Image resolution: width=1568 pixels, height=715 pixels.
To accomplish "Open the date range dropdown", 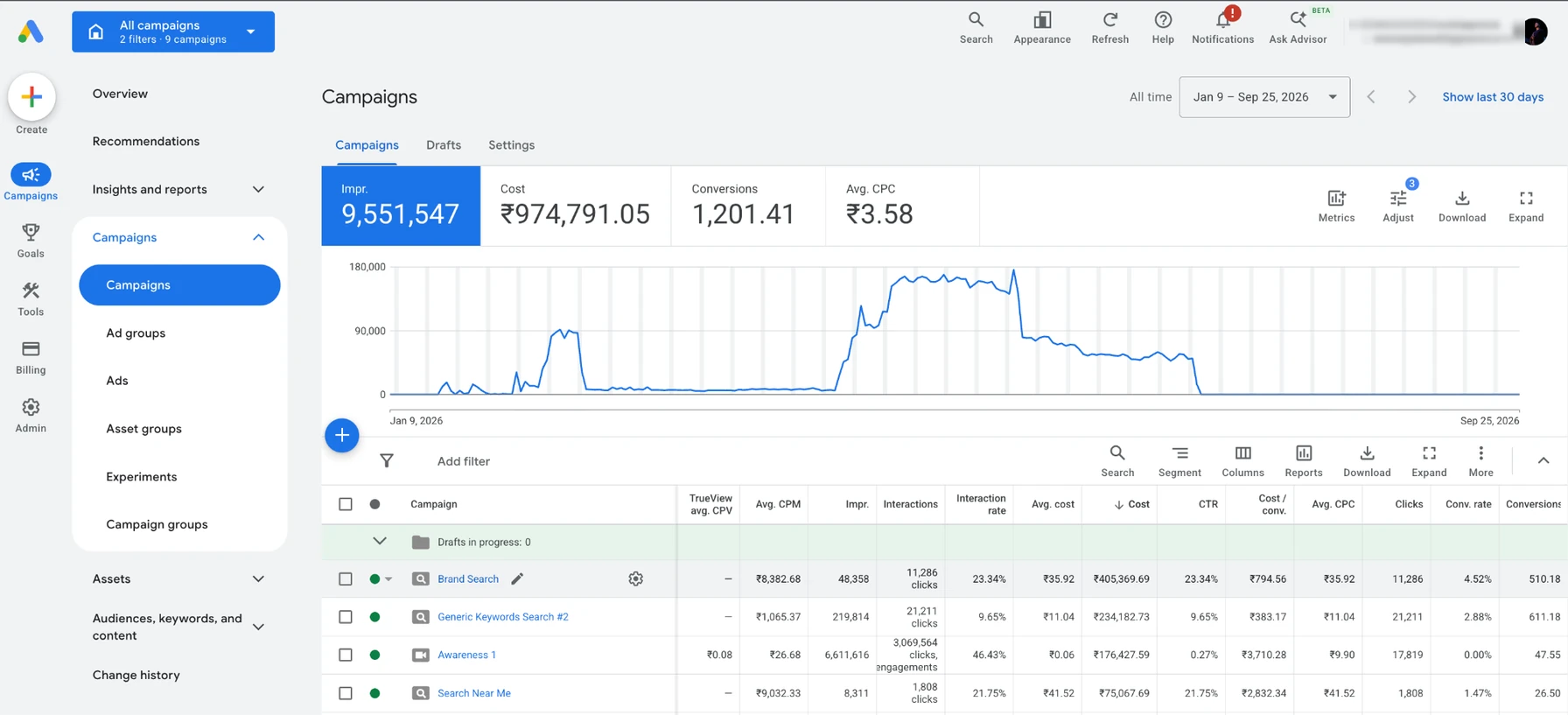I will pyautogui.click(x=1264, y=97).
